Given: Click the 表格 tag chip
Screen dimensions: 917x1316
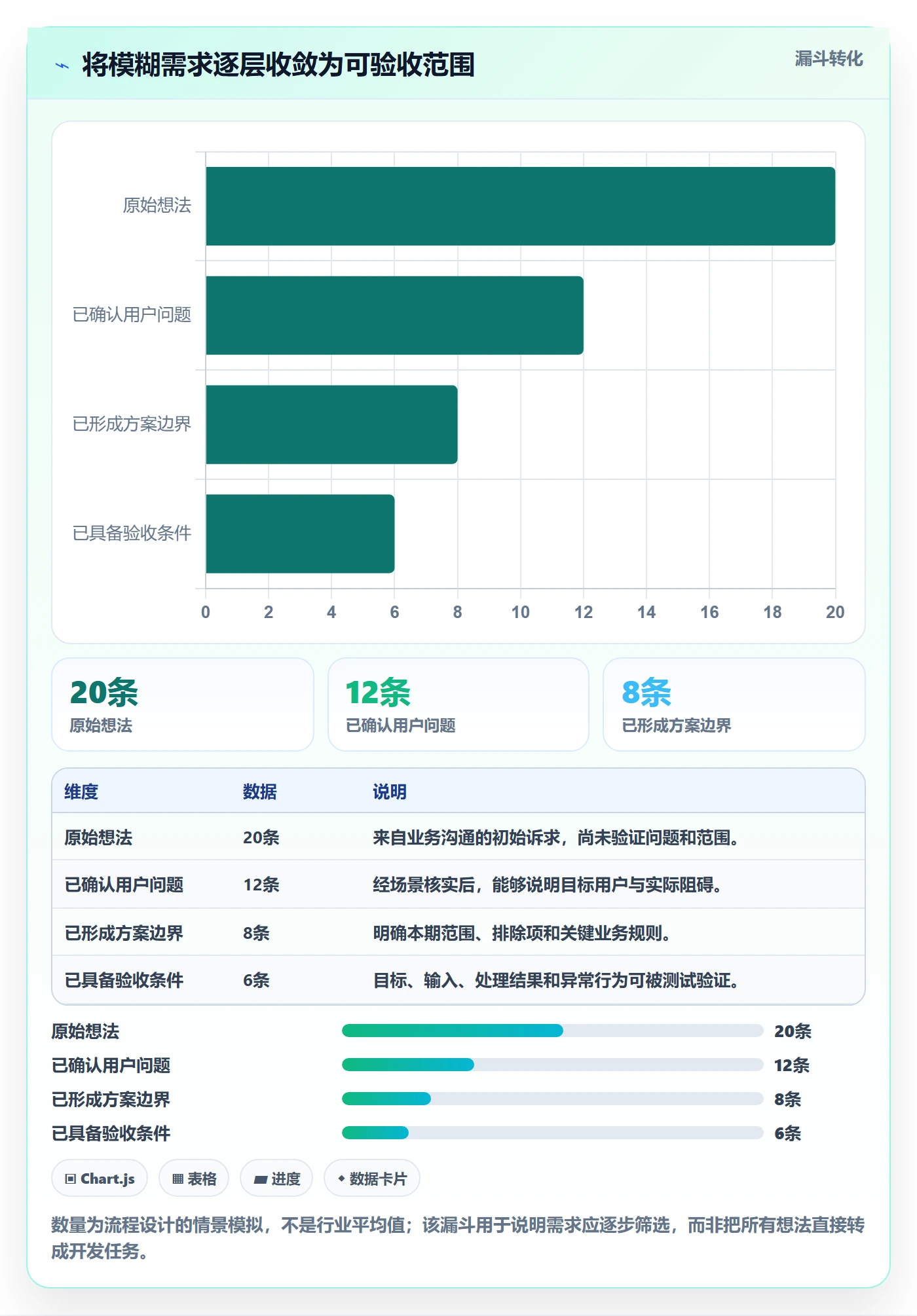Looking at the screenshot, I should tap(194, 1179).
